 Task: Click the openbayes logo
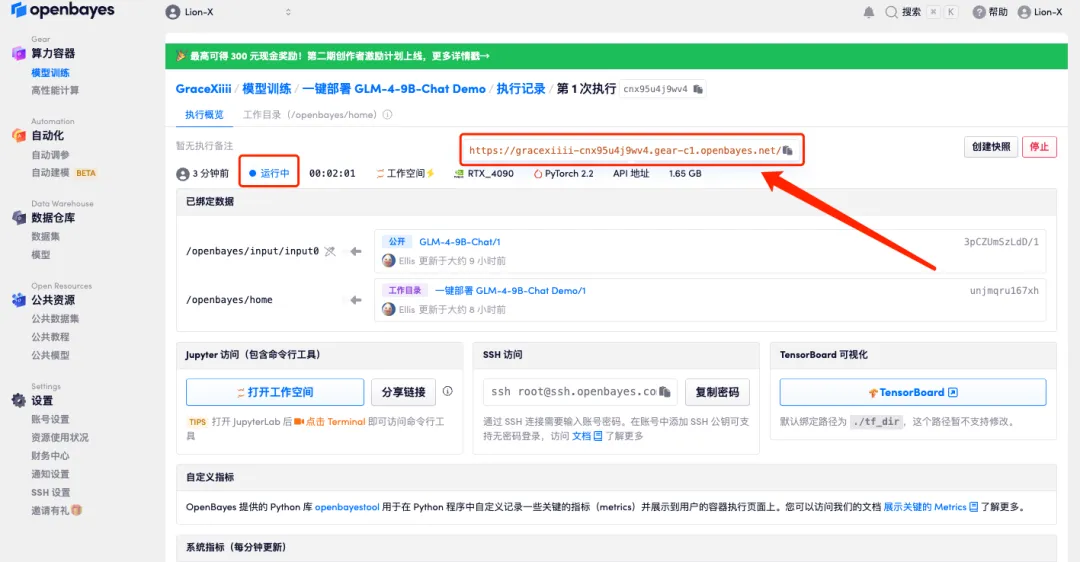[x=62, y=11]
